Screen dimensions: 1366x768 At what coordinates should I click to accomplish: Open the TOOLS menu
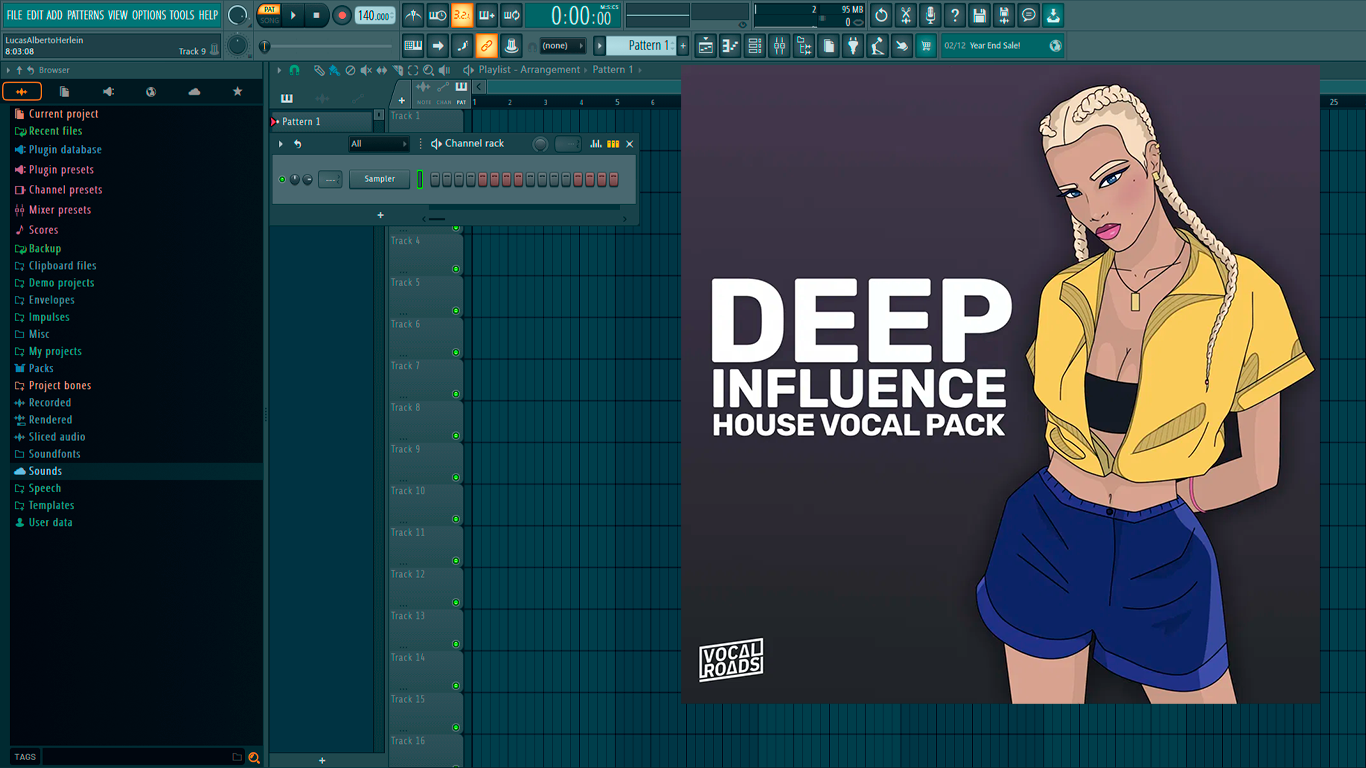pos(182,15)
